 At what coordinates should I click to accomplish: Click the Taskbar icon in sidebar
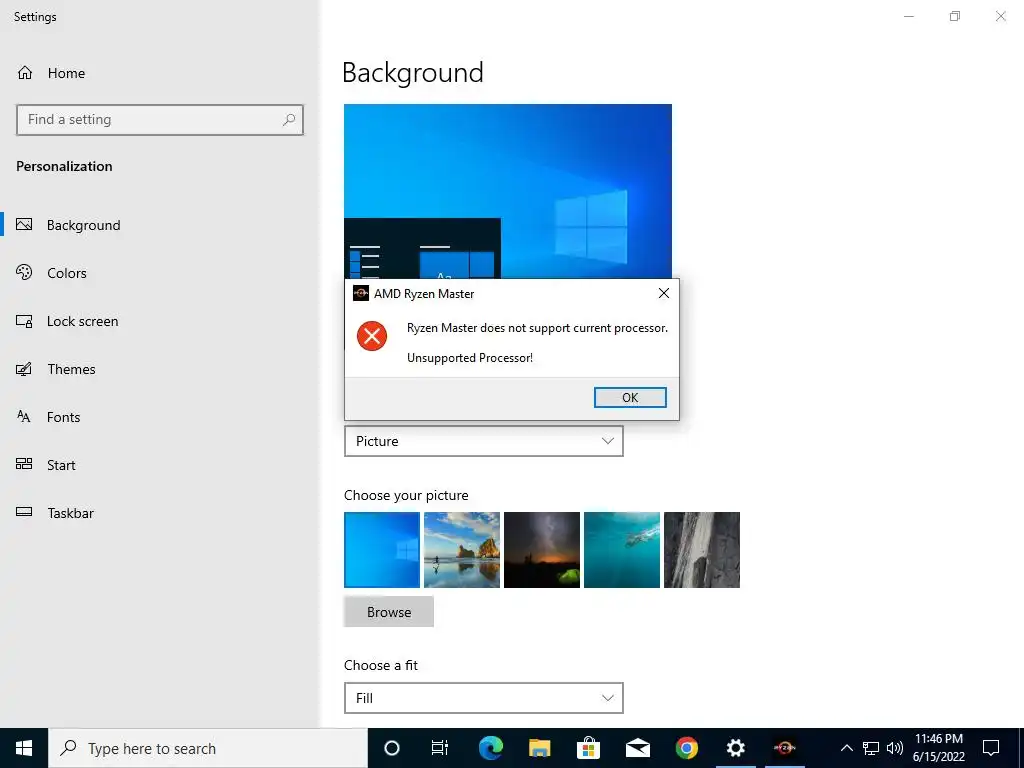click(24, 512)
